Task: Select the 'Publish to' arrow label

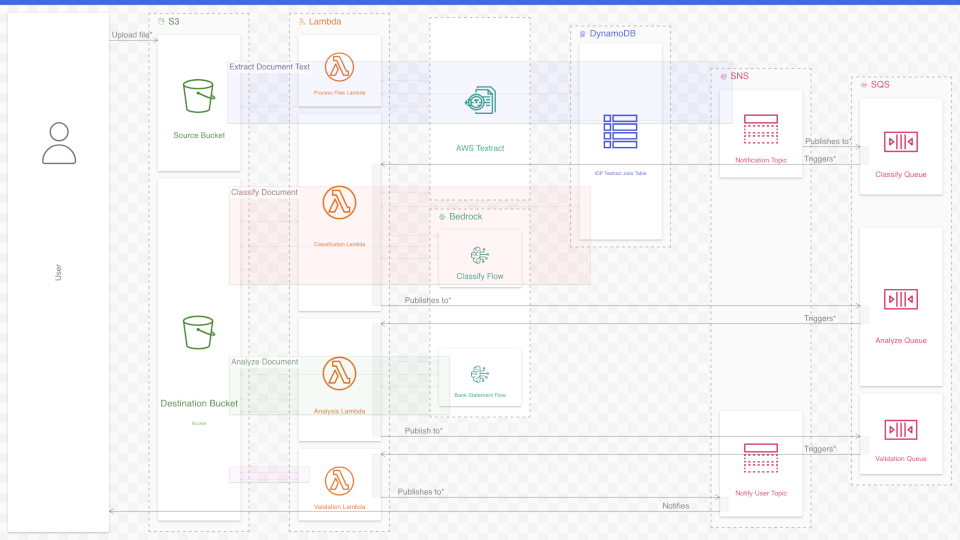Action: click(x=424, y=431)
